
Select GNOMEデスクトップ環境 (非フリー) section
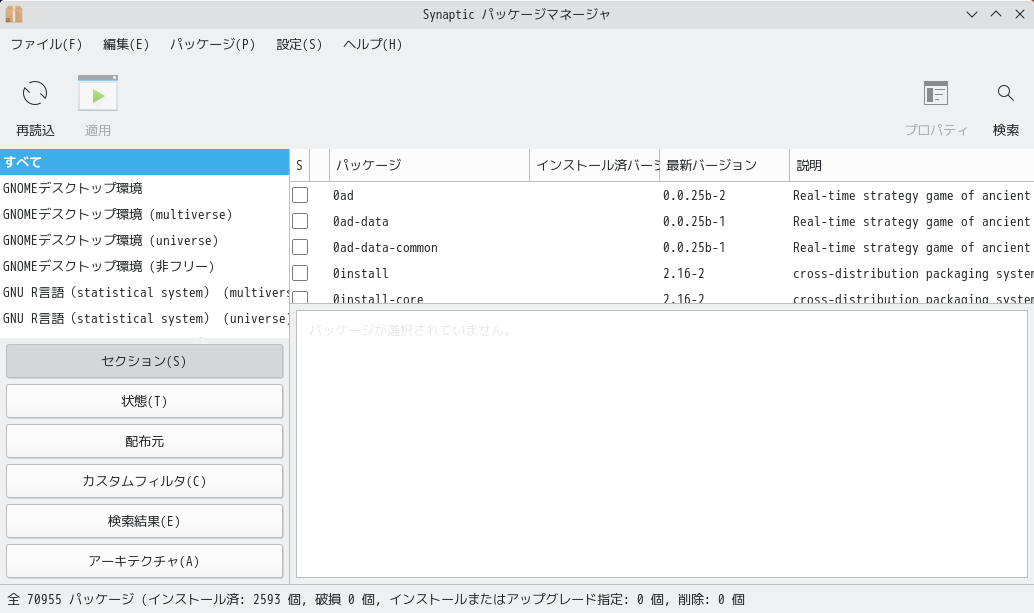pyautogui.click(x=144, y=266)
